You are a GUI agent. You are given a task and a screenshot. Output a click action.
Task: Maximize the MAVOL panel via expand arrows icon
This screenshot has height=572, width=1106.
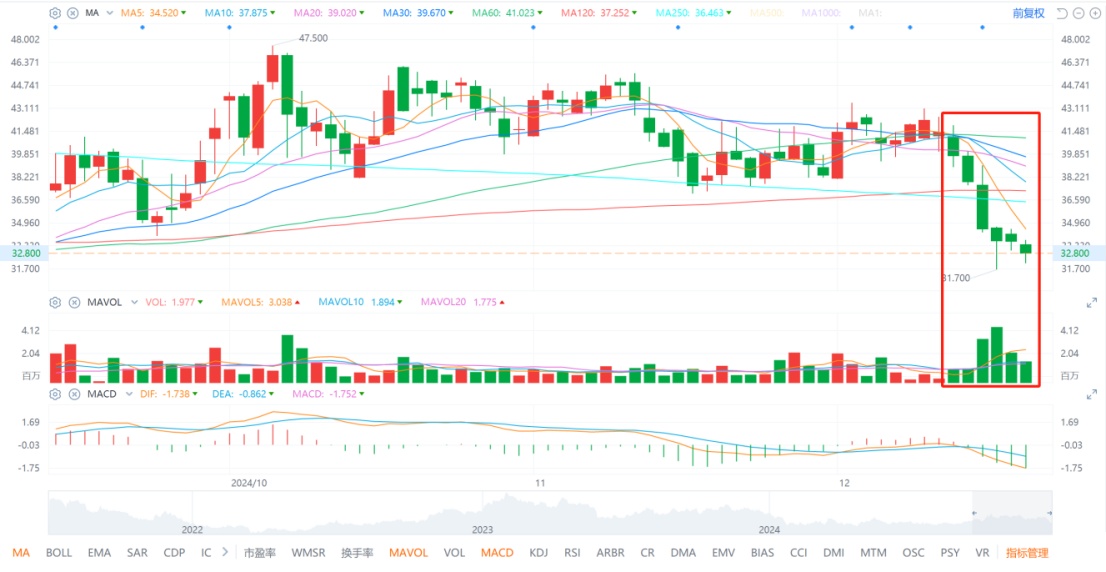(x=1092, y=303)
